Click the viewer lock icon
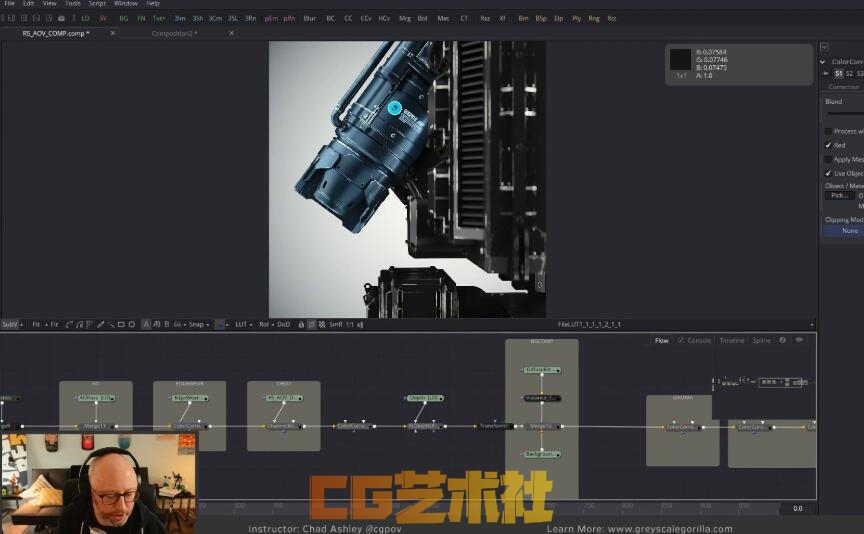This screenshot has width=864, height=534. point(301,325)
